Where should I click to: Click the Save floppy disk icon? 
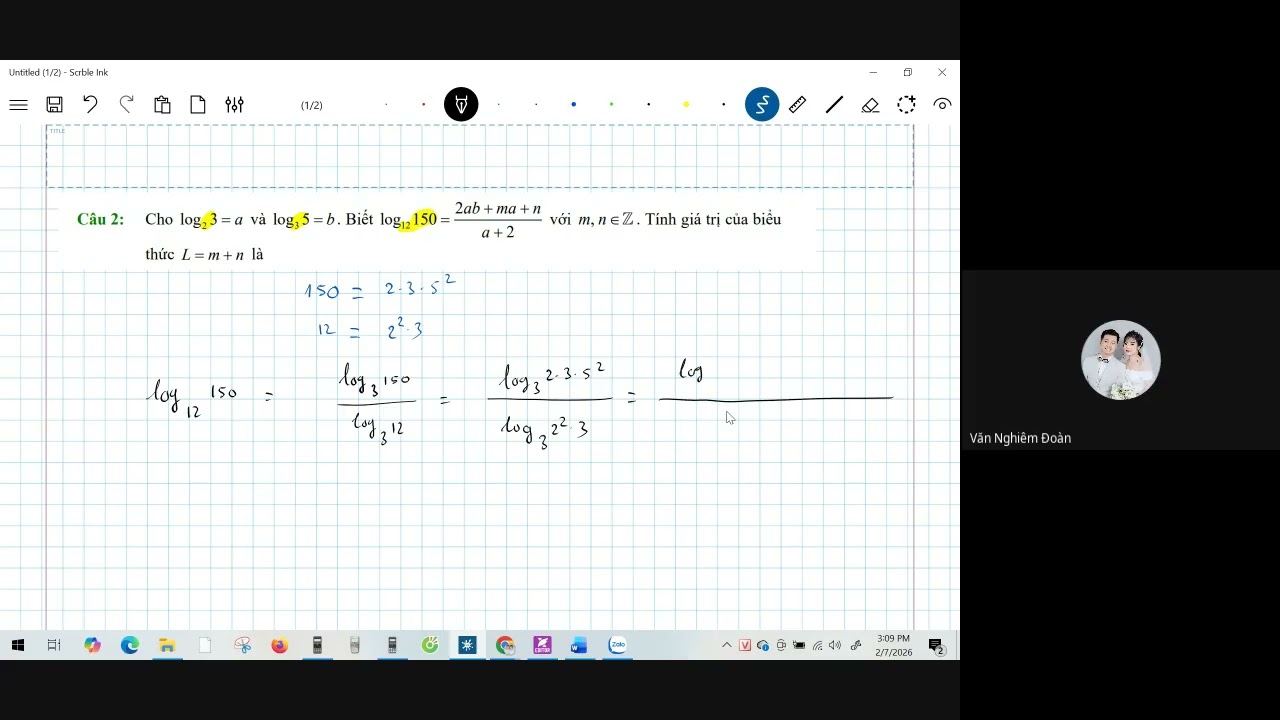(x=55, y=105)
